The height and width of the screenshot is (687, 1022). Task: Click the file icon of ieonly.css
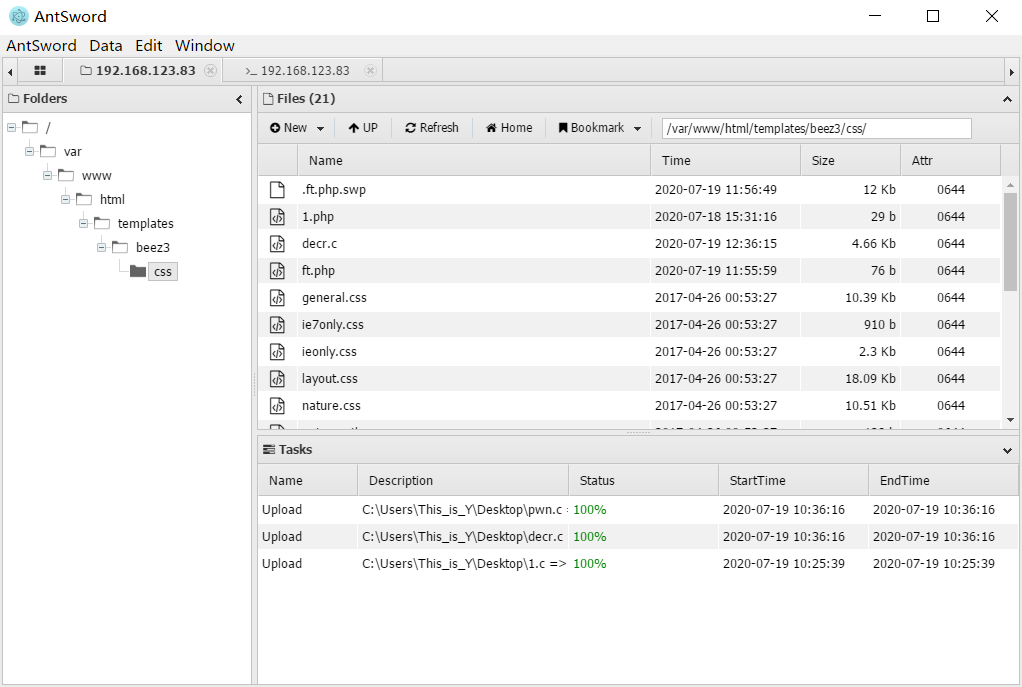point(277,352)
